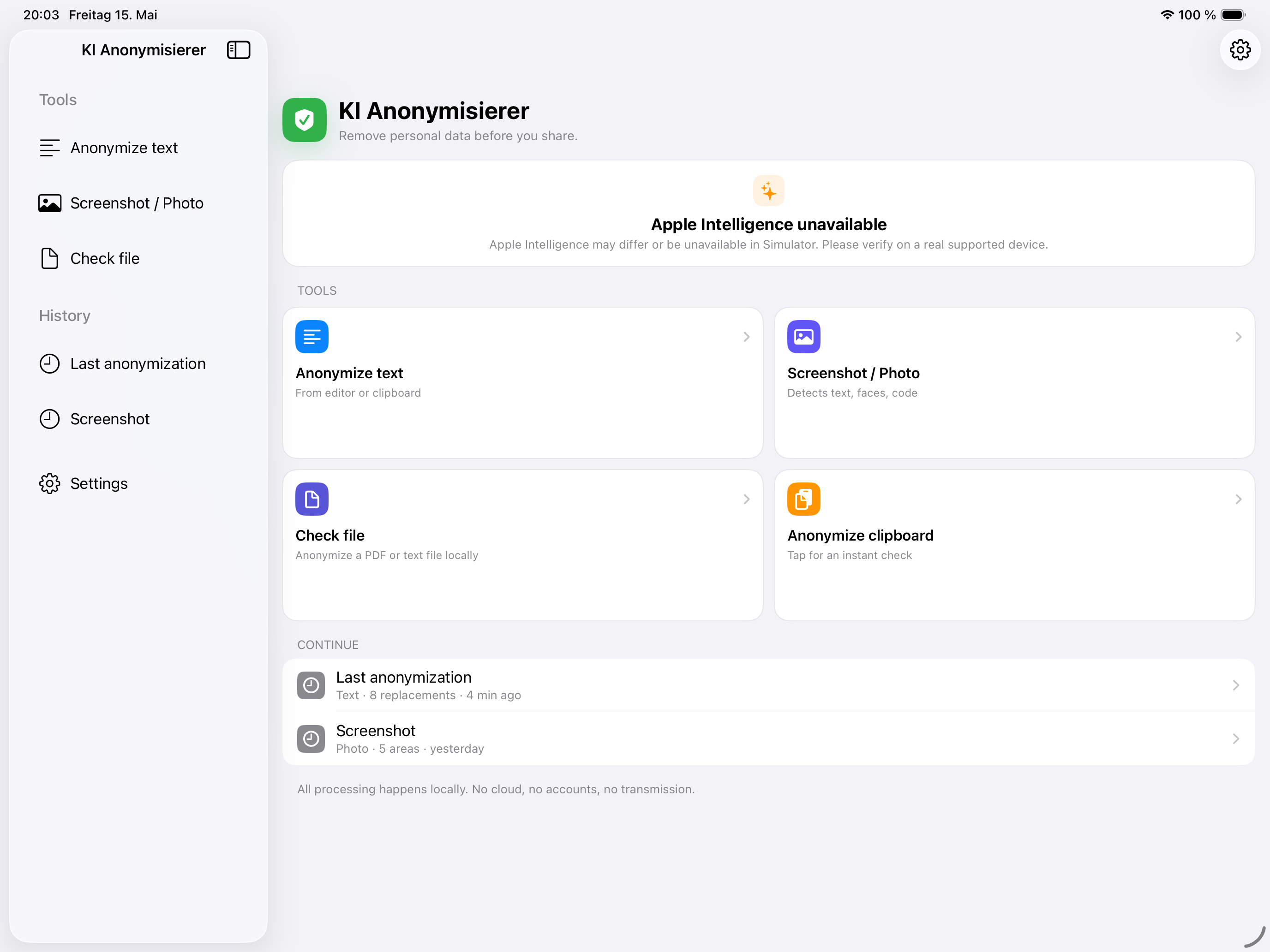This screenshot has height=952, width=1270.
Task: Tap the blue Anonymize text card icon
Action: click(x=312, y=337)
